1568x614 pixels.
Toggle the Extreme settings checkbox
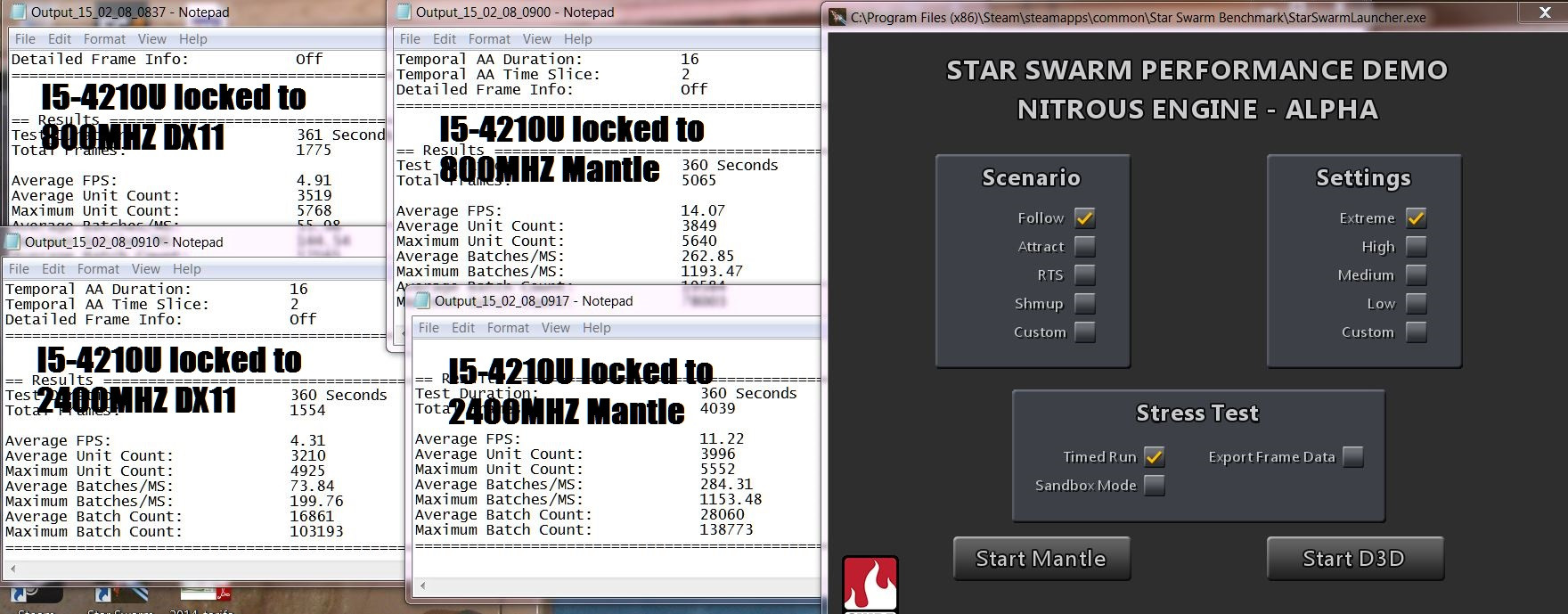pos(1416,218)
